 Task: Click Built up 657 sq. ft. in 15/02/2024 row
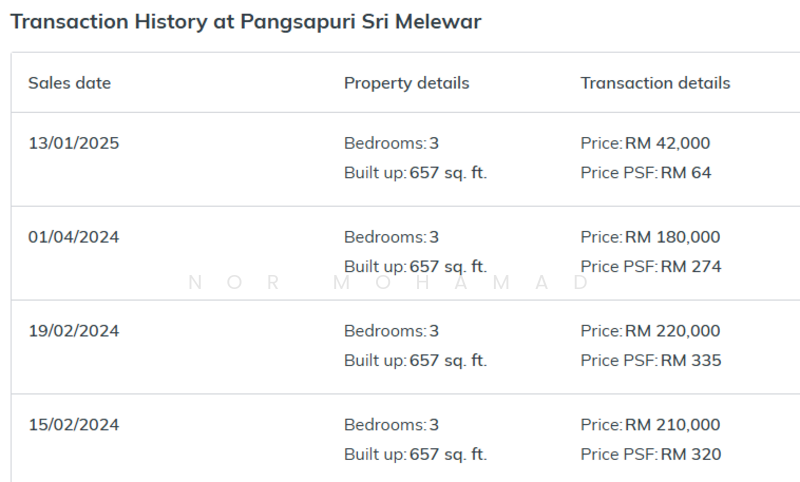point(415,455)
